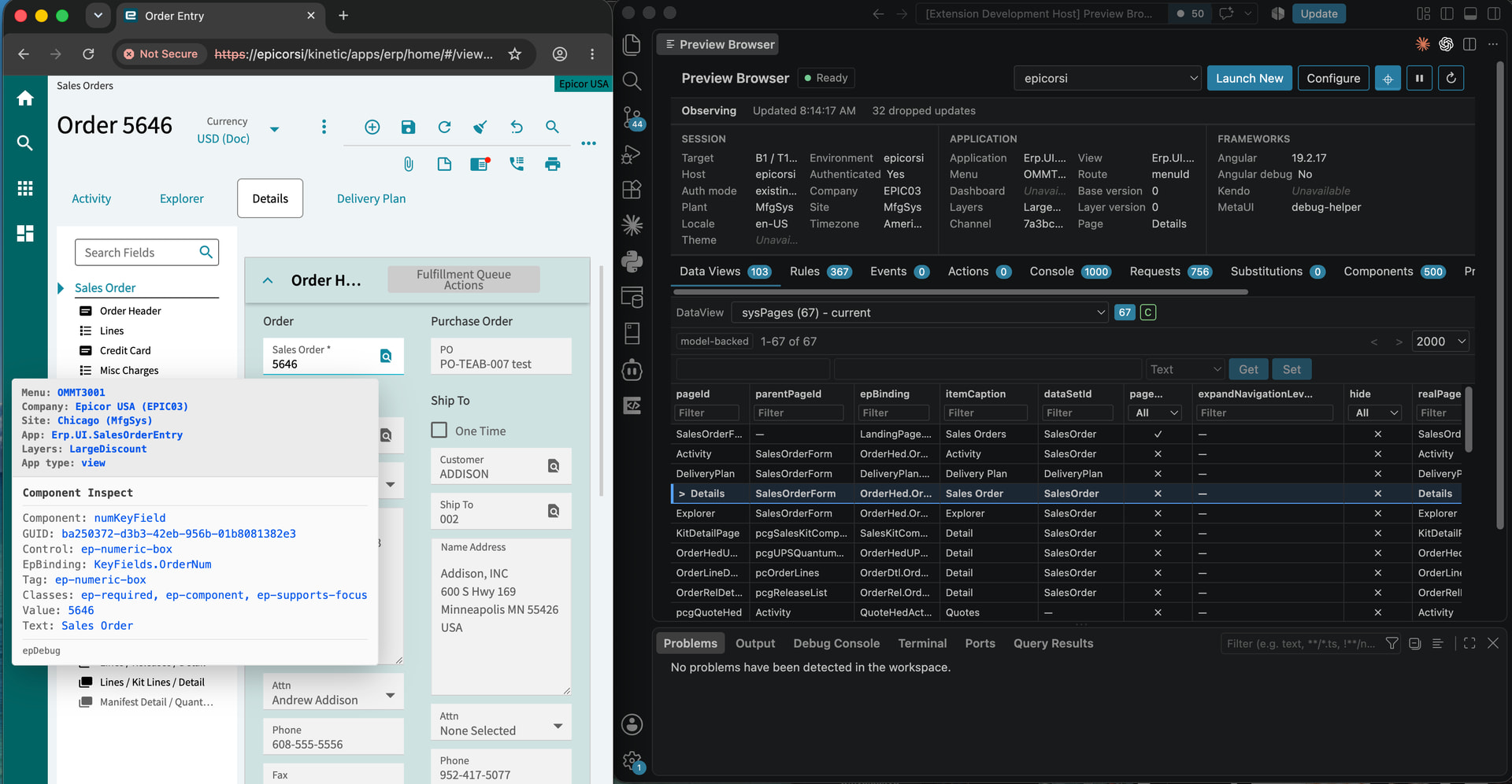Open Ship To lookup icon beside 002

(554, 511)
